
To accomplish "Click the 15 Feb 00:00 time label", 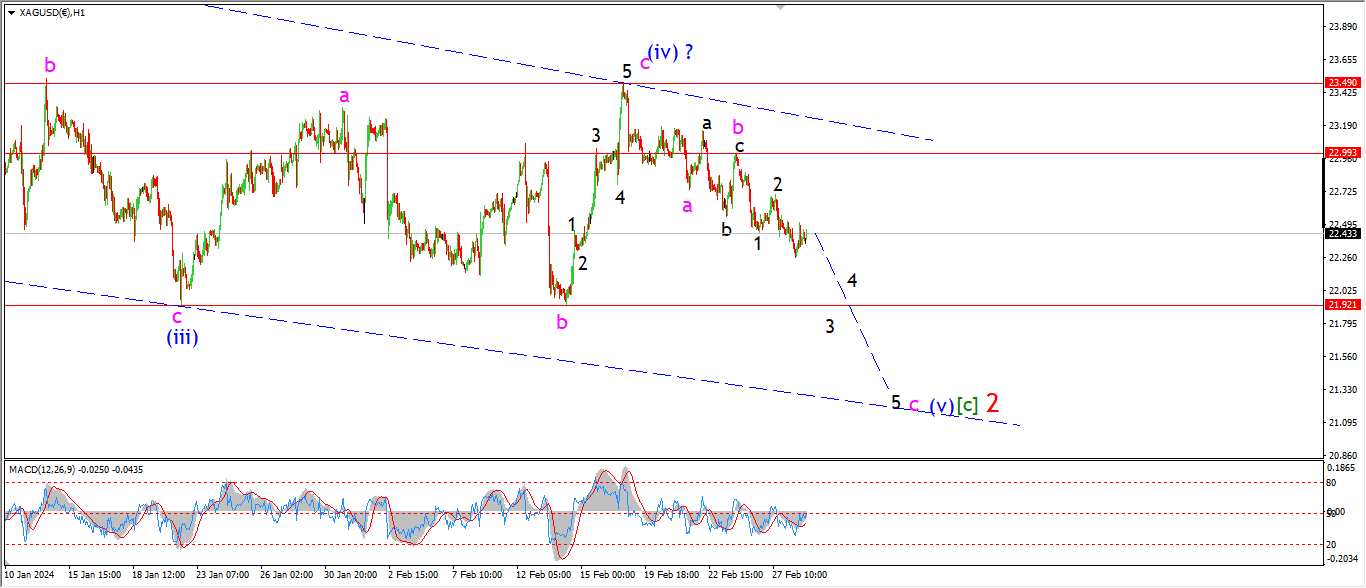I will (608, 575).
